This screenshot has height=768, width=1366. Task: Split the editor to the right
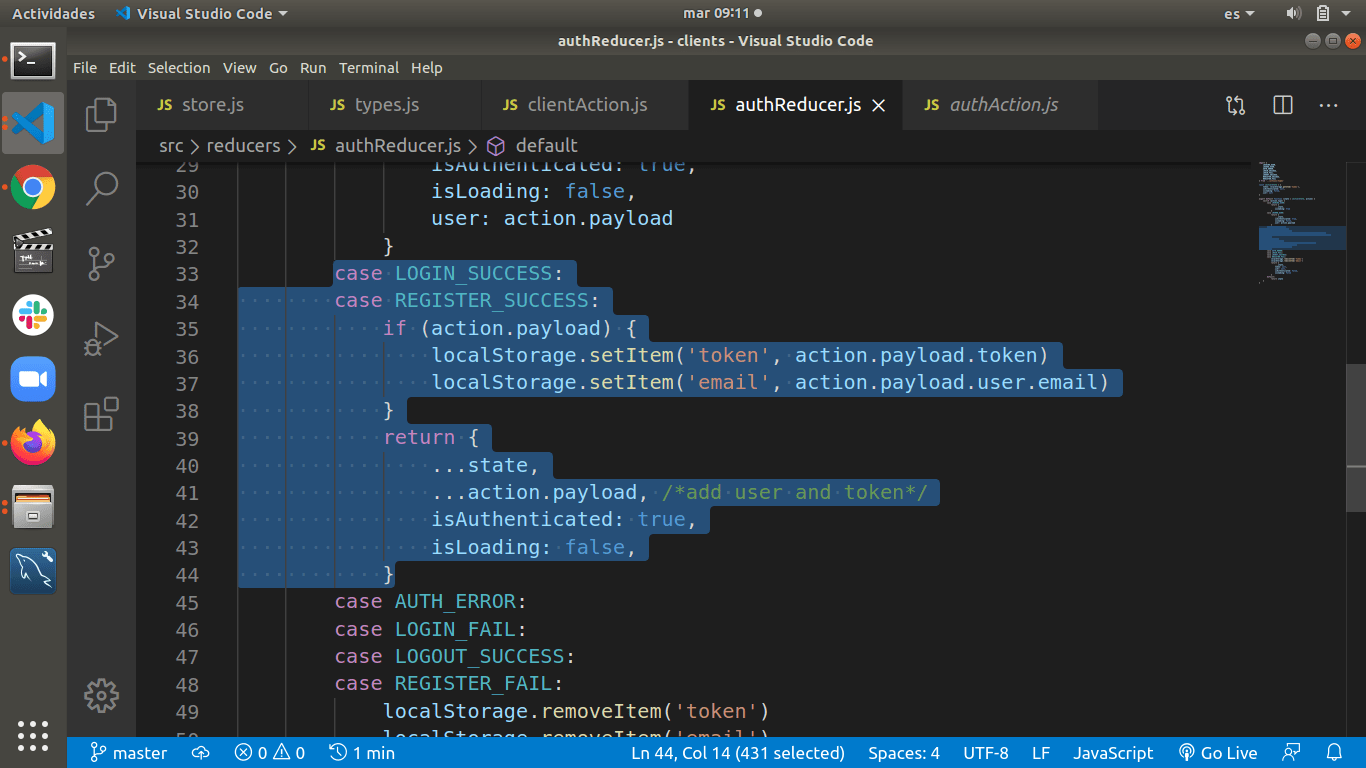tap(1283, 105)
